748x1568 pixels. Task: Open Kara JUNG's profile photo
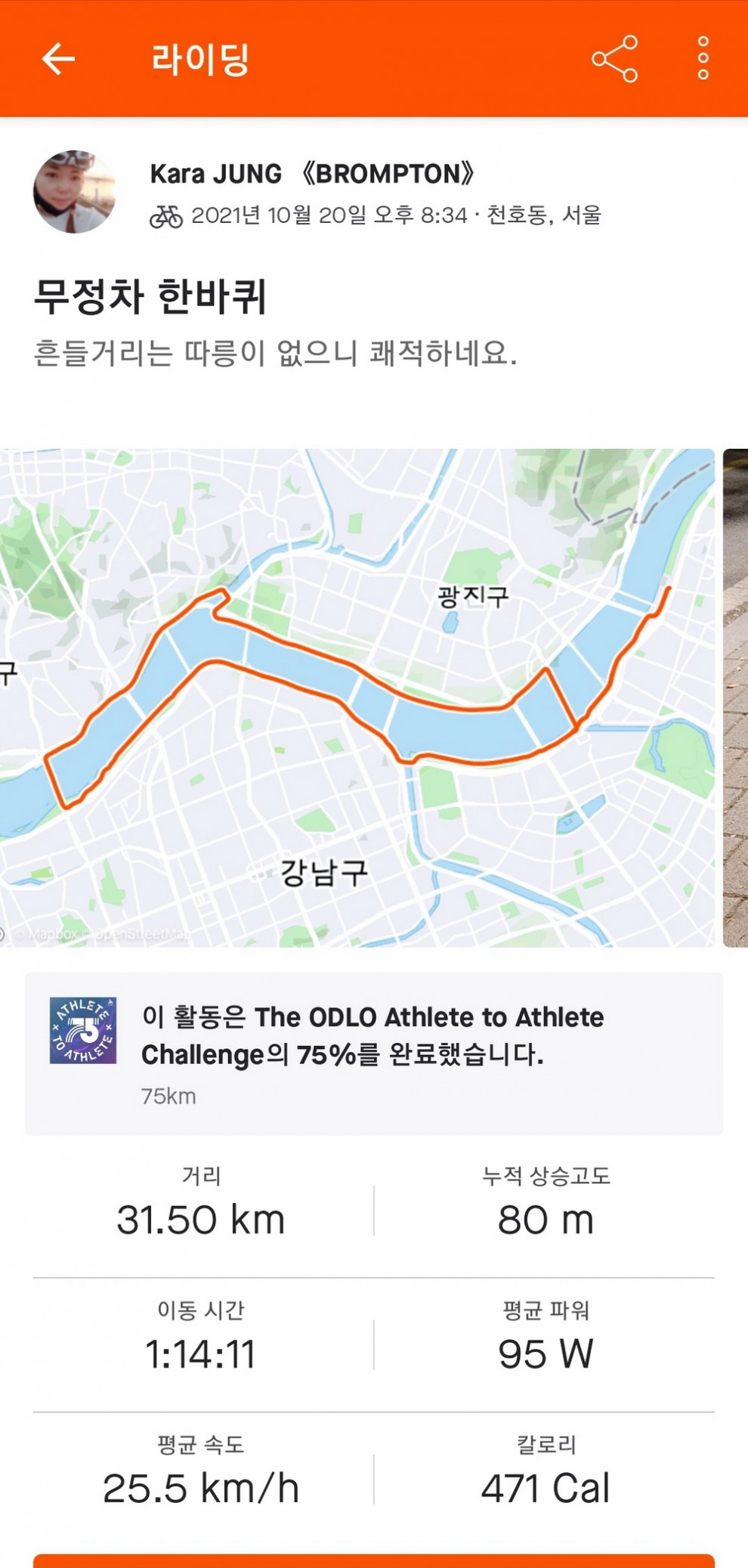click(x=74, y=192)
